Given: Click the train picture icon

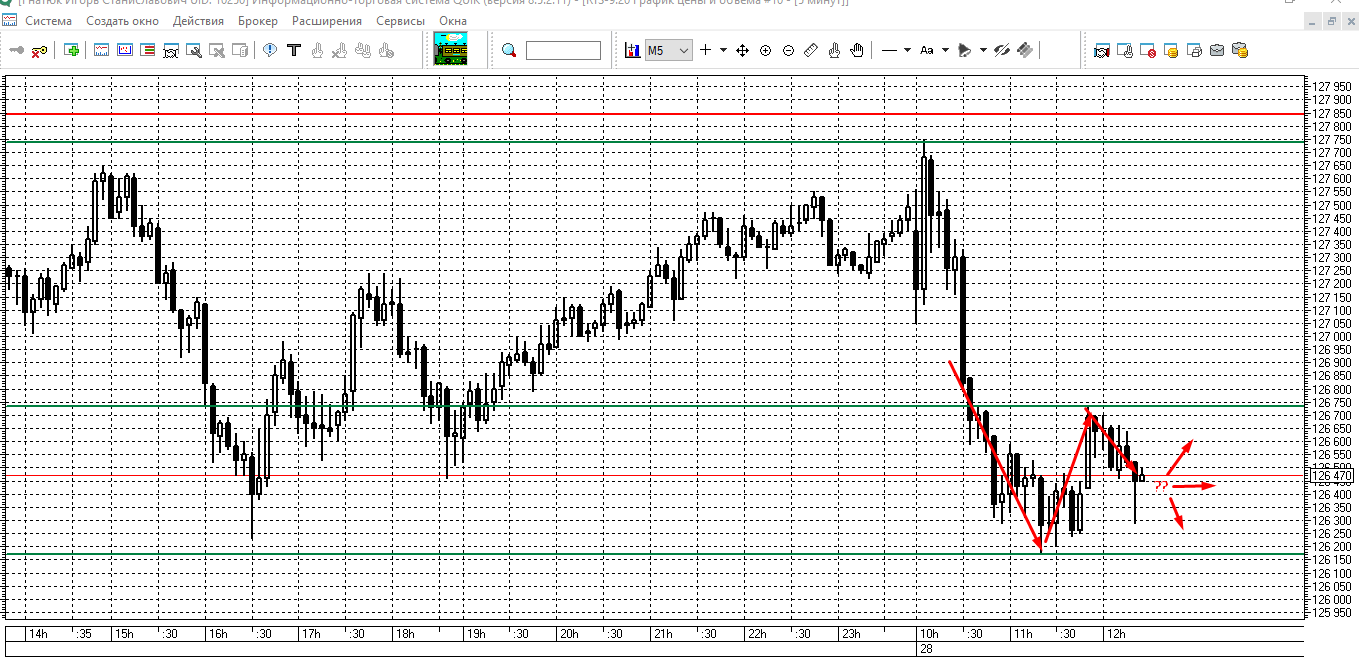Looking at the screenshot, I should 451,48.
